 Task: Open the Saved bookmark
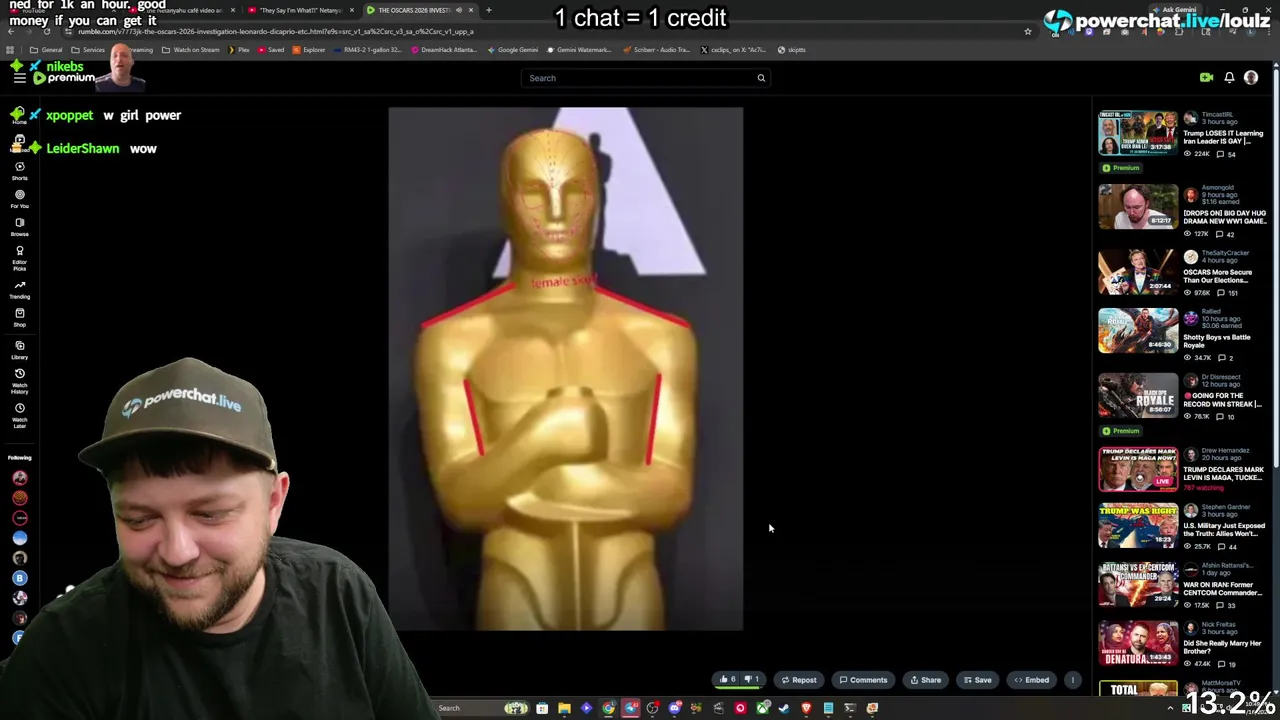271,50
